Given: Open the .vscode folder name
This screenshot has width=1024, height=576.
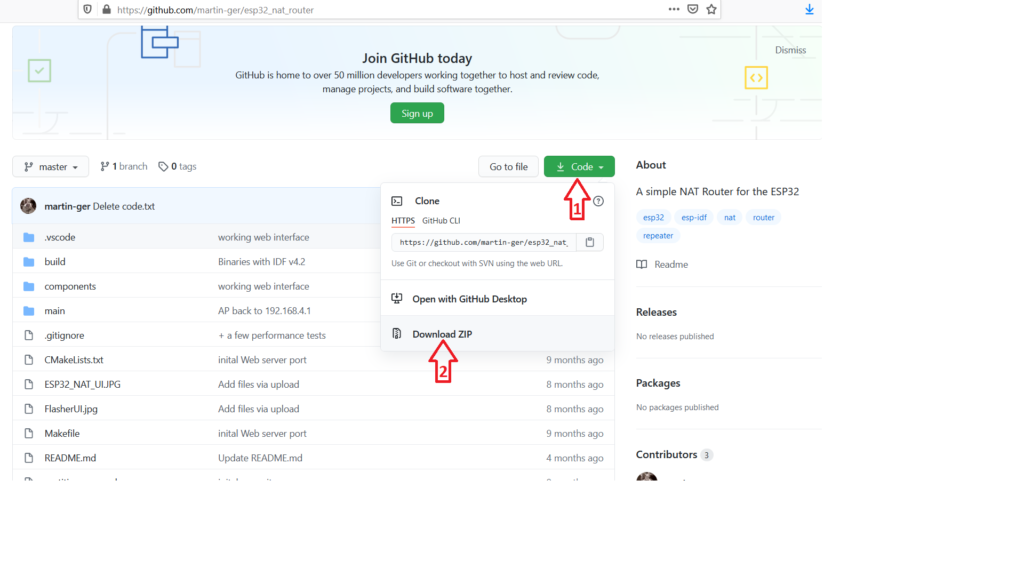Looking at the screenshot, I should (x=59, y=237).
